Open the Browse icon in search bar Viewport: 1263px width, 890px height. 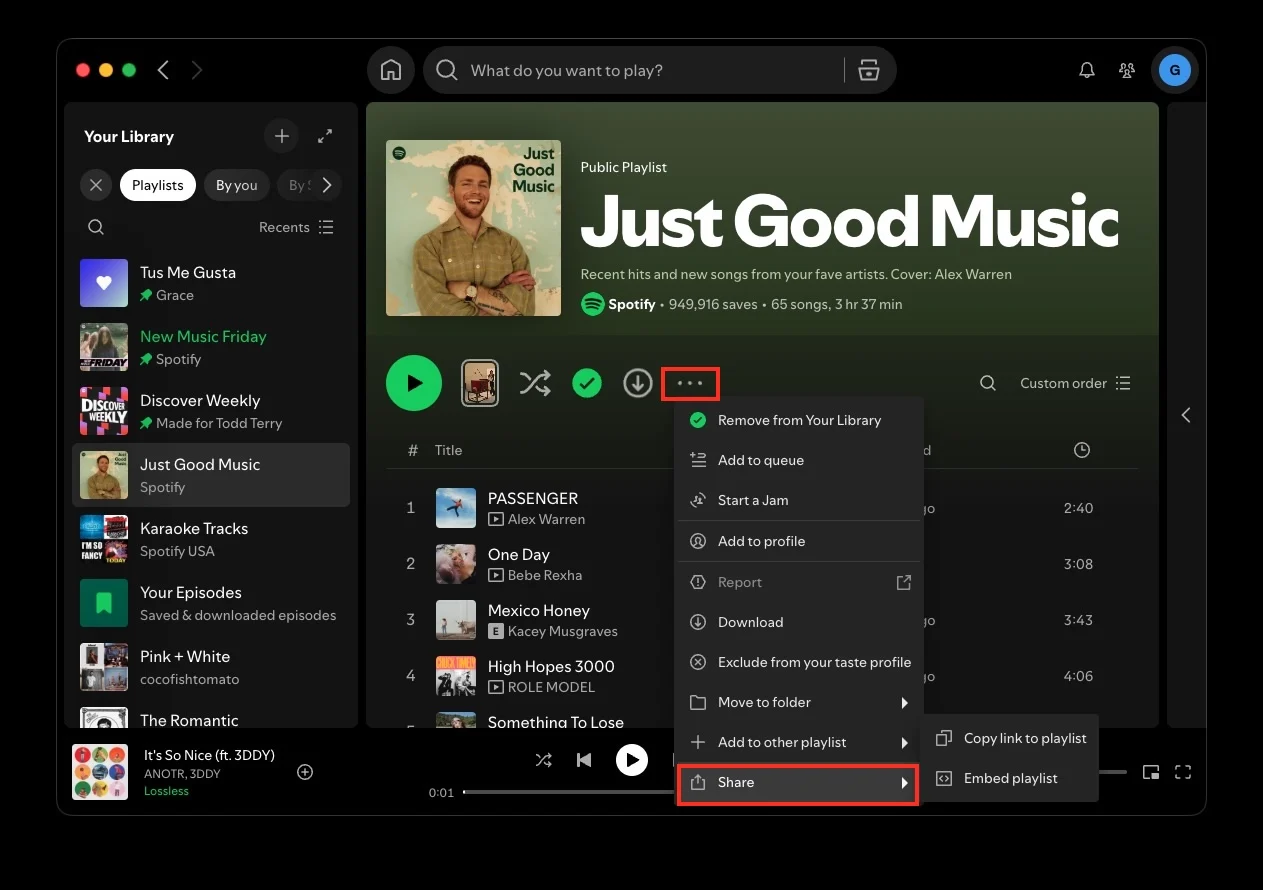[x=868, y=70]
